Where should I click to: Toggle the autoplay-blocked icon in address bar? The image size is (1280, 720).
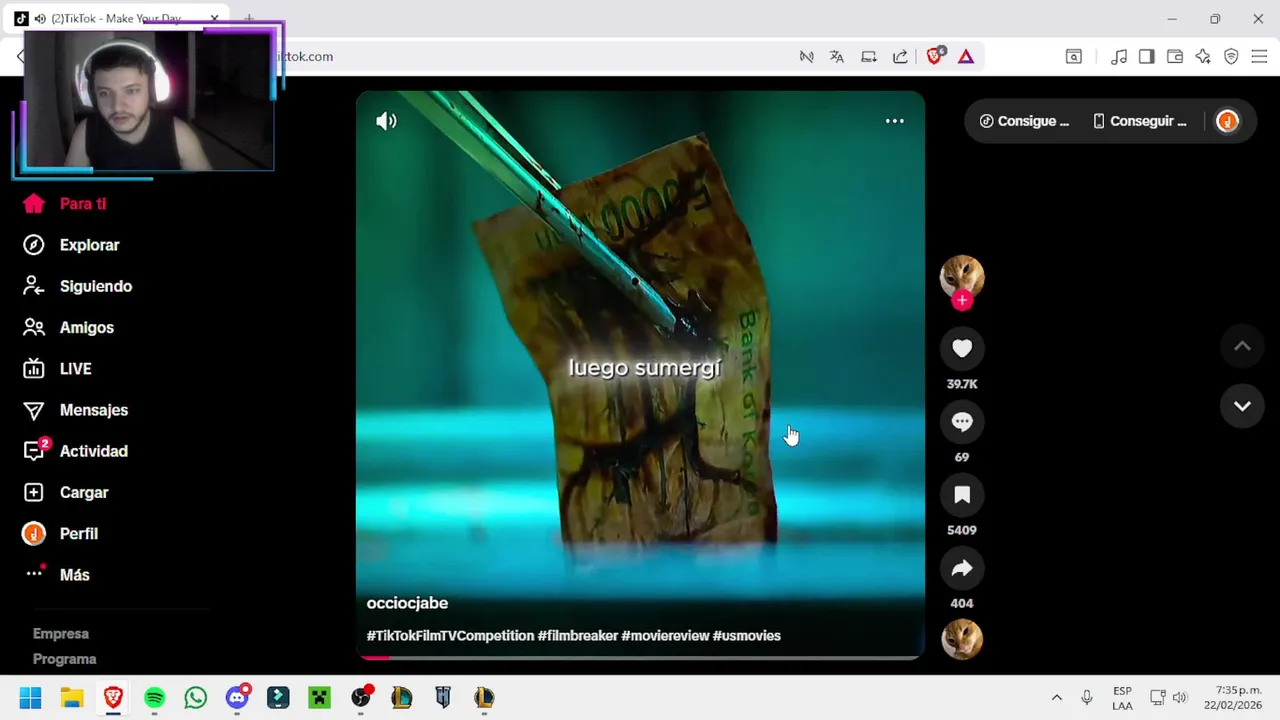(x=806, y=57)
